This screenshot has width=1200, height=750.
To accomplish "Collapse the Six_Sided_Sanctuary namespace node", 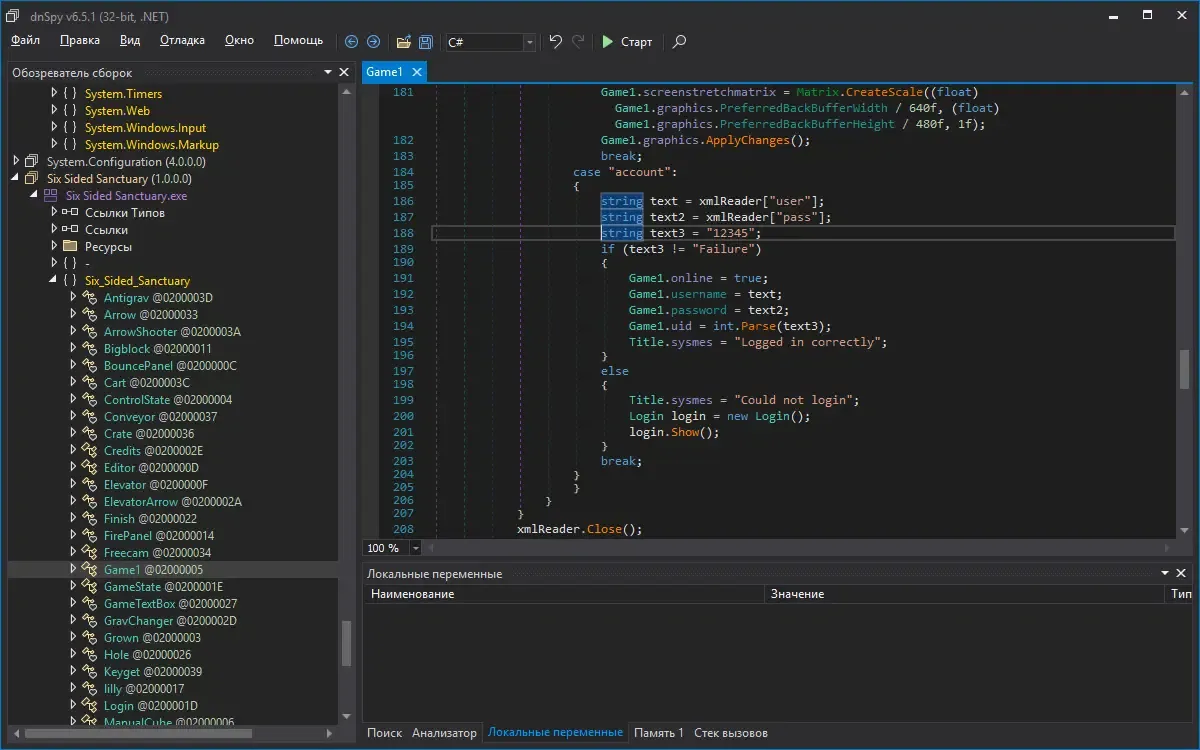I will pyautogui.click(x=54, y=281).
